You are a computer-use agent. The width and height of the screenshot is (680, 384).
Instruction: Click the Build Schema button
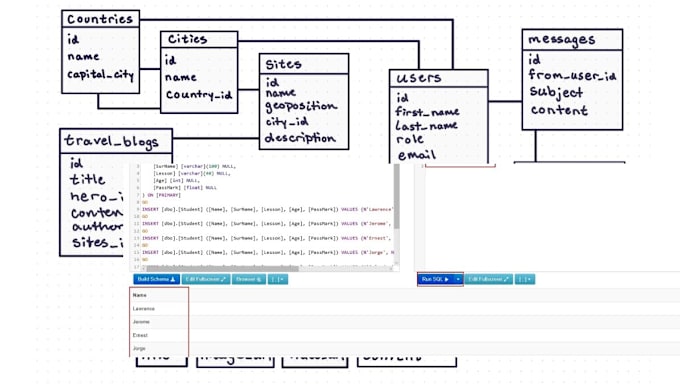(157, 279)
